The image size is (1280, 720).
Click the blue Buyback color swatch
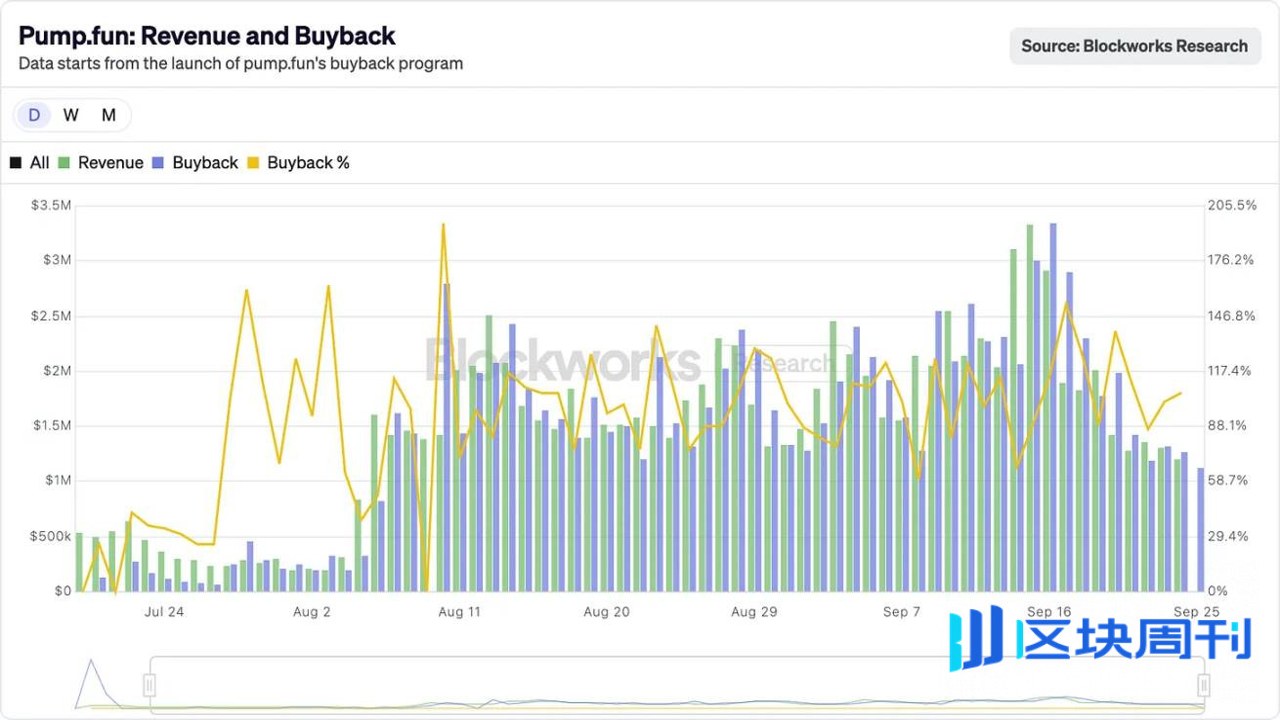(158, 163)
